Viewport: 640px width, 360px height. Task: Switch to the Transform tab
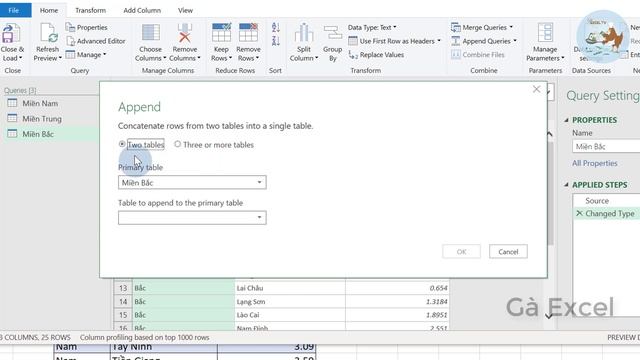[90, 10]
